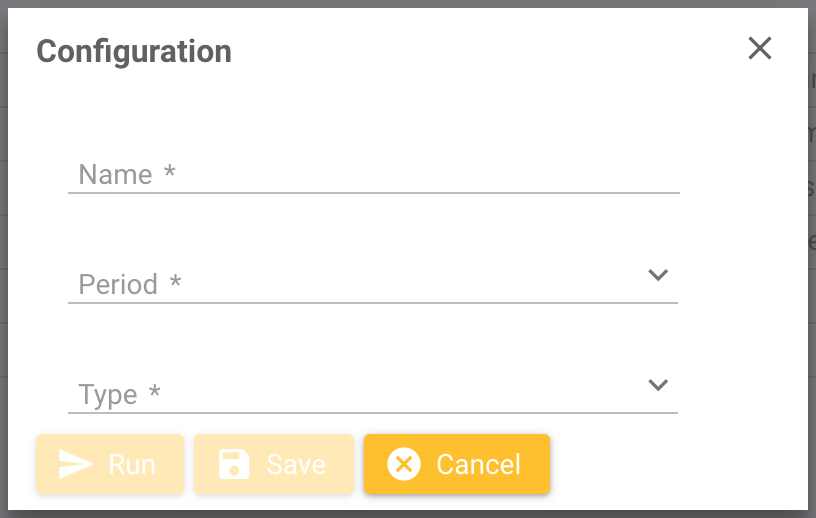This screenshot has width=816, height=518.
Task: Click the "Run" text on button
Action: 132,465
